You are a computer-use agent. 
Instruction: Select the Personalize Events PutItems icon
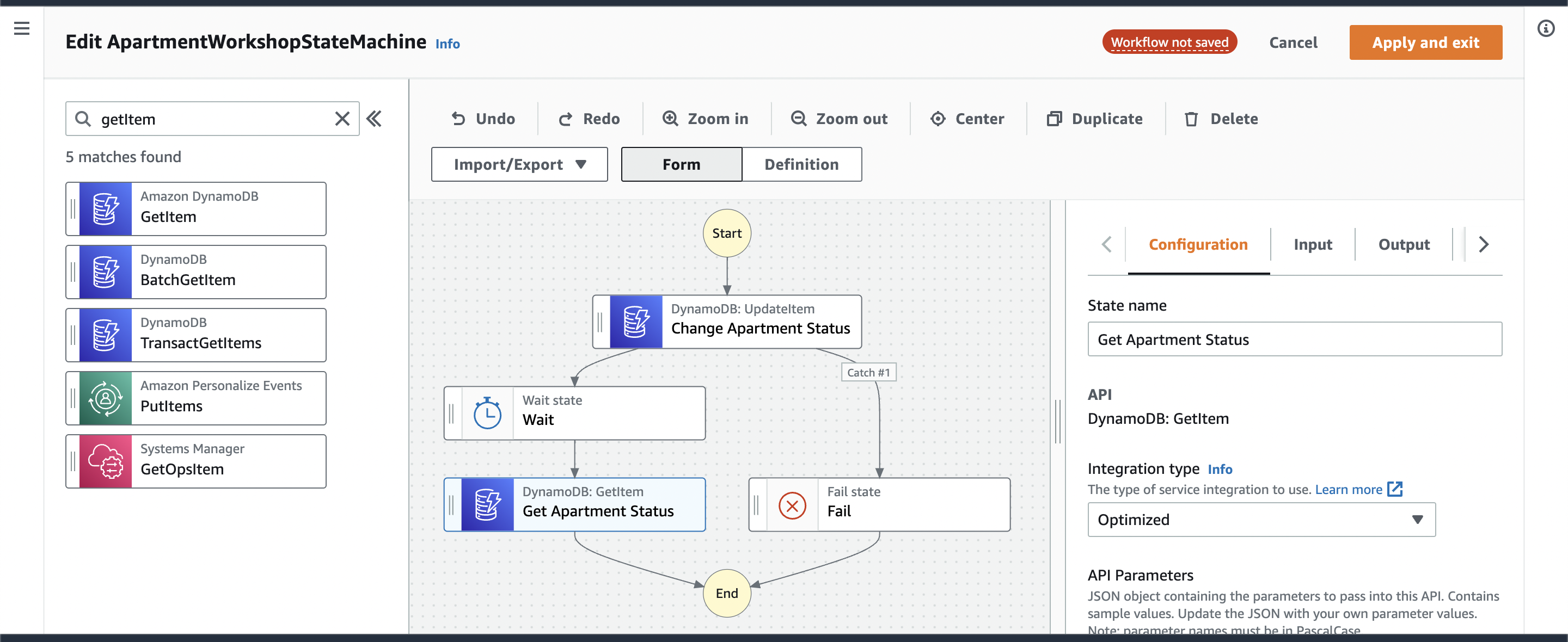(x=105, y=399)
